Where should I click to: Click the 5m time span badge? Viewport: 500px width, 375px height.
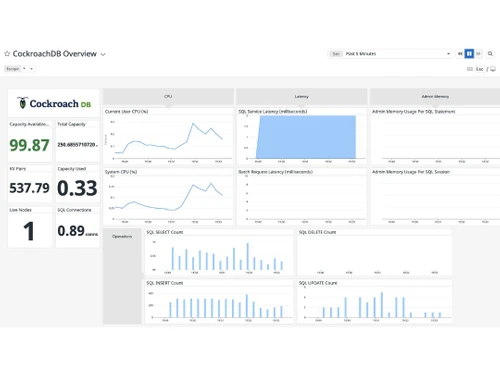pyautogui.click(x=336, y=54)
